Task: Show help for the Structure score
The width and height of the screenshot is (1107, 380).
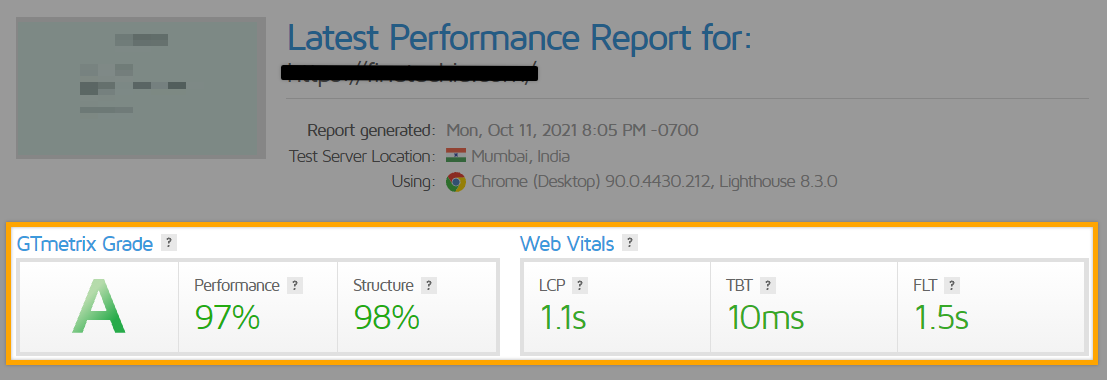Action: [429, 285]
